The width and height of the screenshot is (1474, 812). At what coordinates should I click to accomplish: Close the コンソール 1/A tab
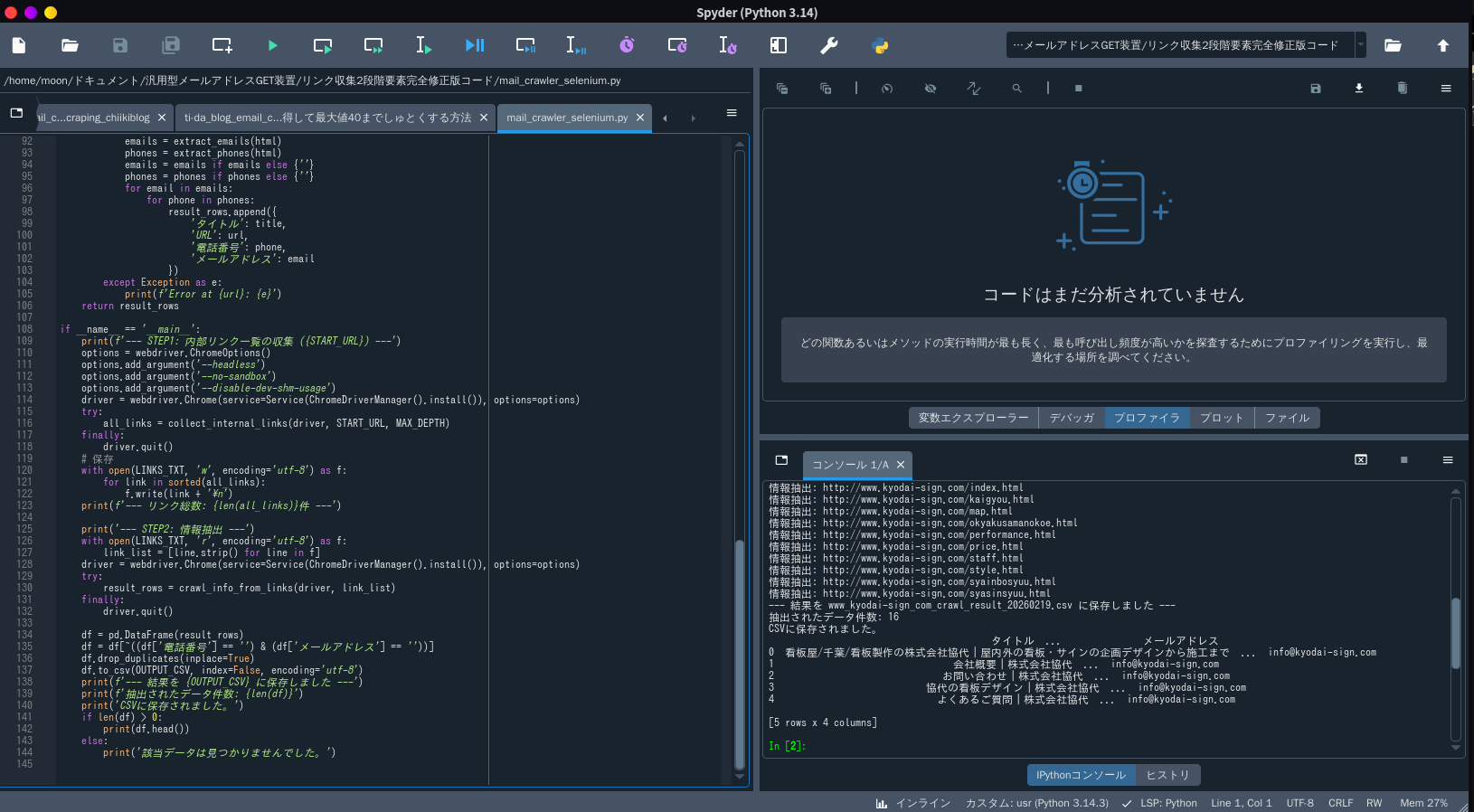pyautogui.click(x=901, y=465)
